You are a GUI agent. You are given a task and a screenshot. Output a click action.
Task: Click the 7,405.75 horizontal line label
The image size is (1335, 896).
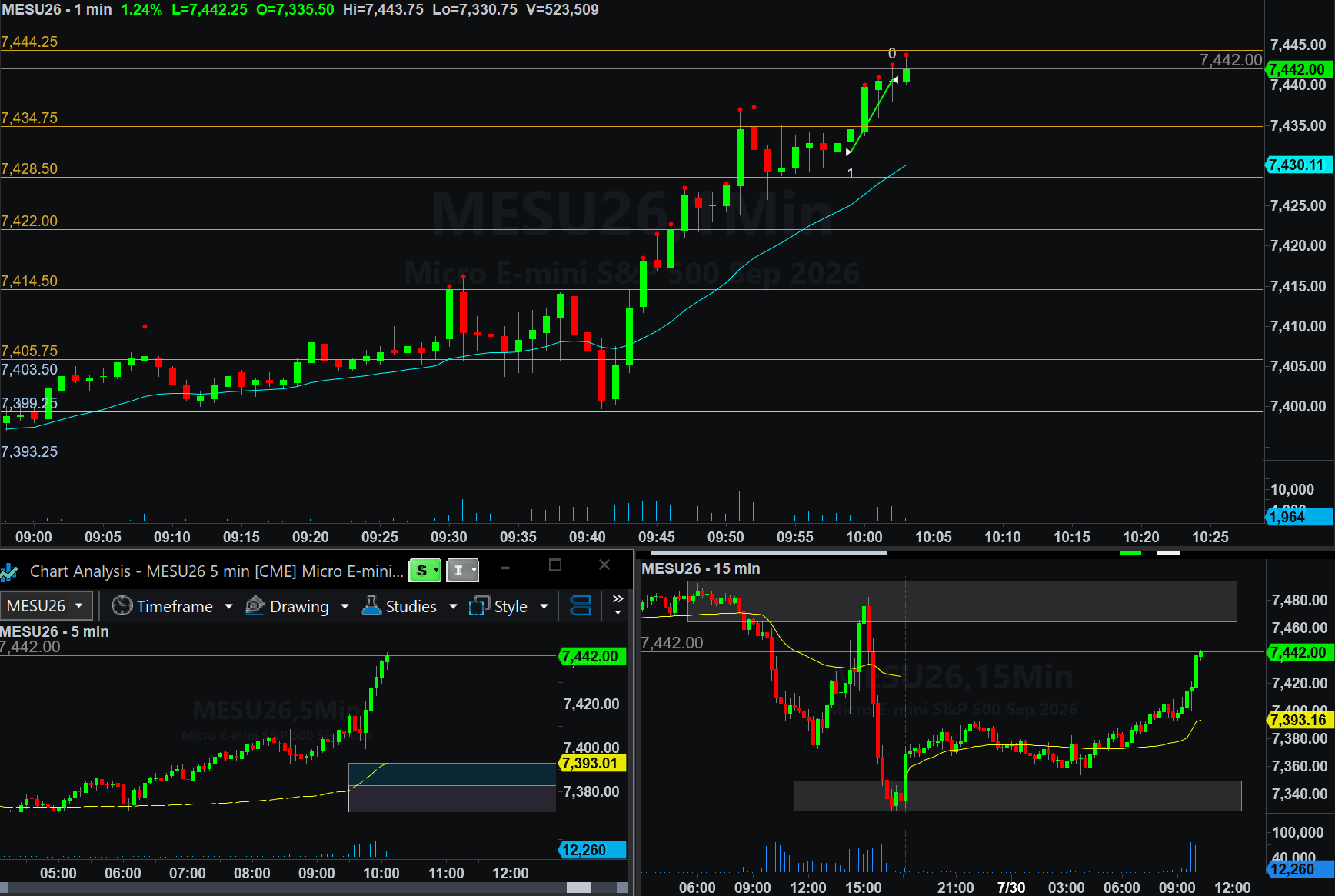pos(29,351)
